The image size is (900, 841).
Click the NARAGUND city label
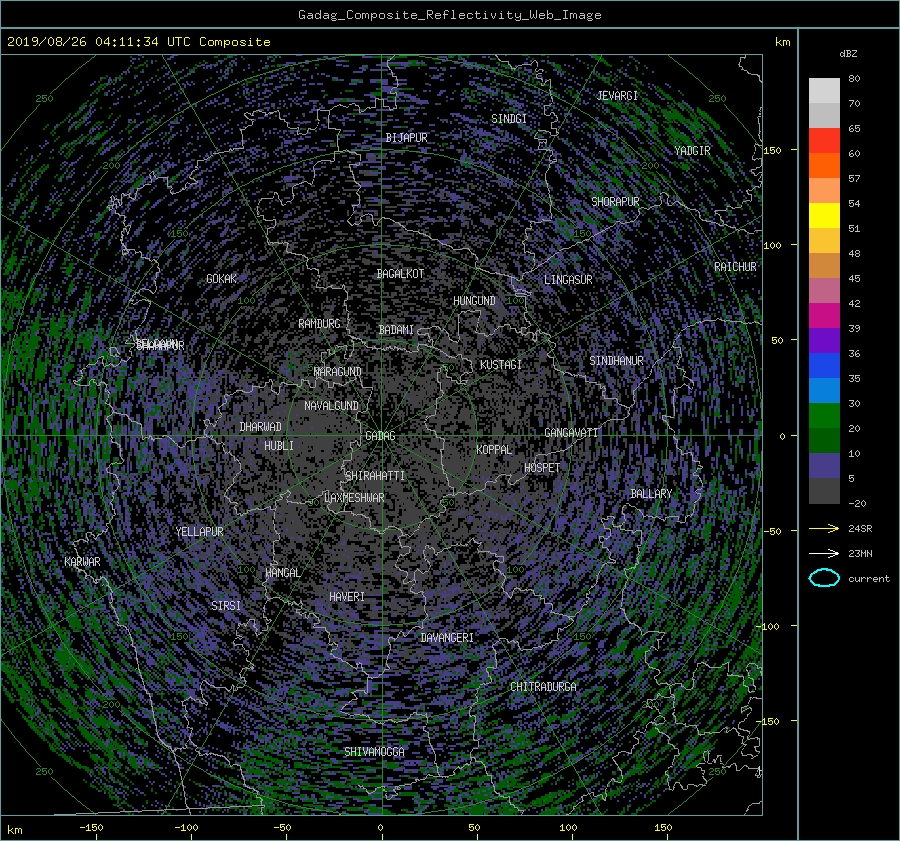338,372
